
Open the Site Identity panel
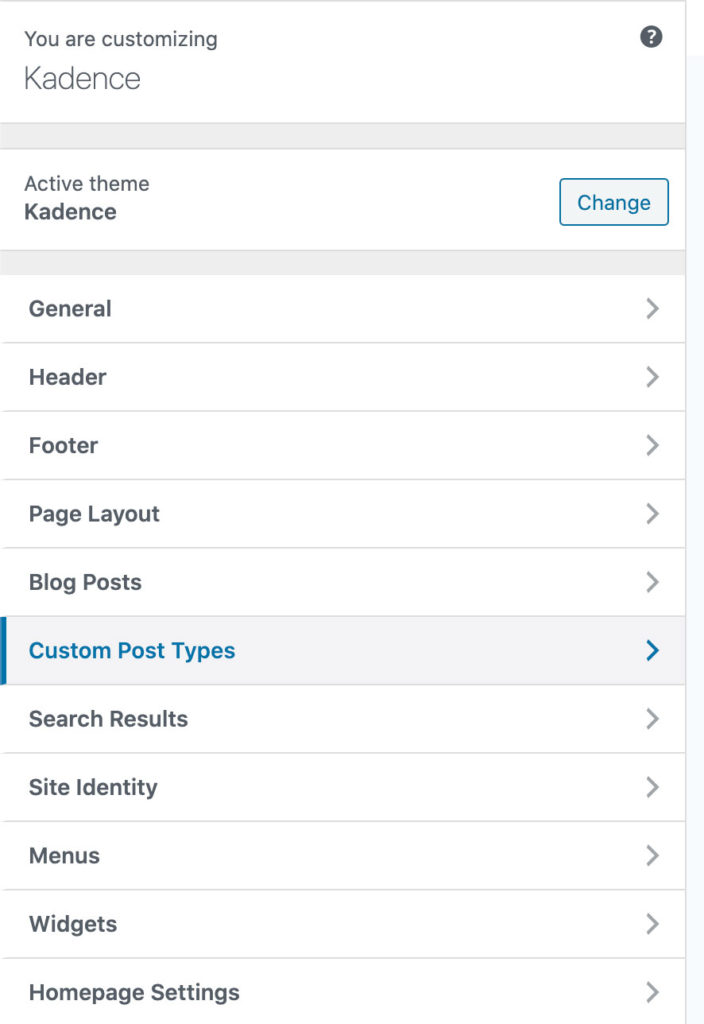pyautogui.click(x=342, y=787)
